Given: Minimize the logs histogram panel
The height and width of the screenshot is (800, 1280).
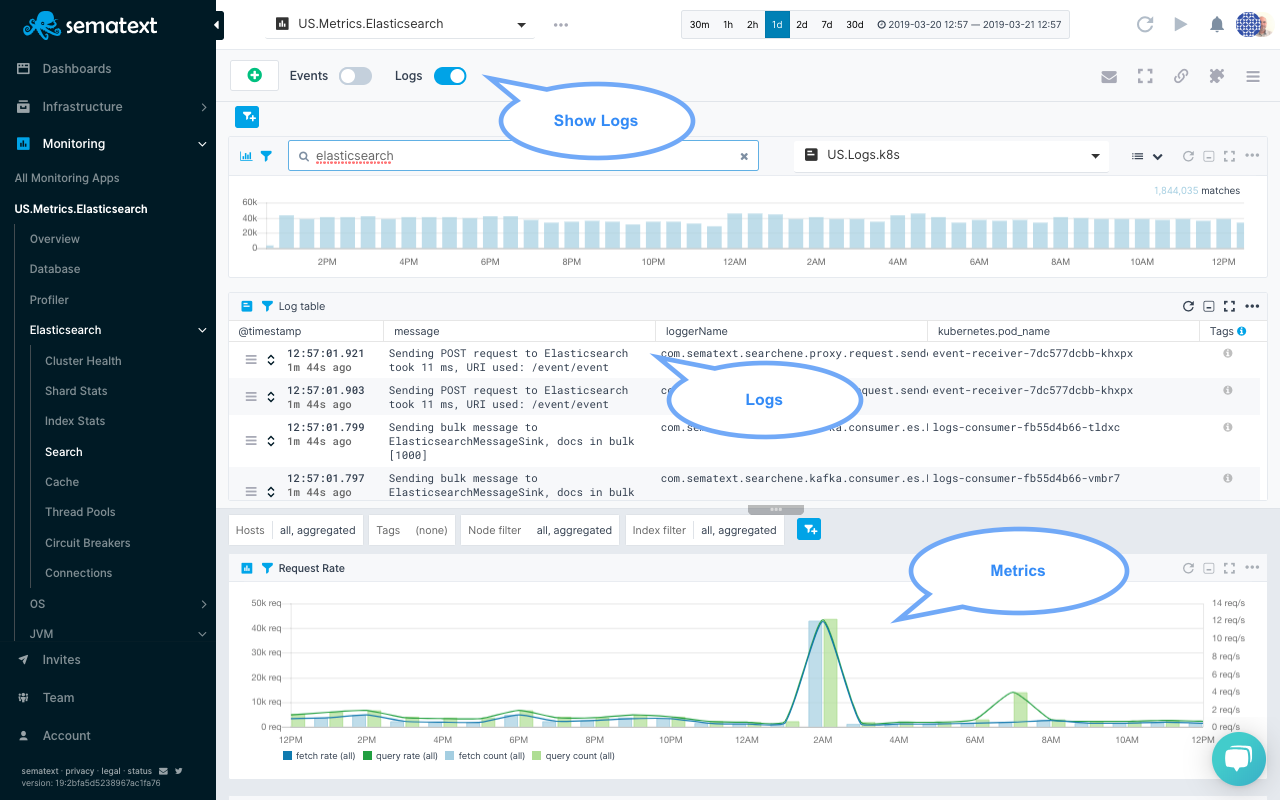Looking at the screenshot, I should tap(1209, 156).
